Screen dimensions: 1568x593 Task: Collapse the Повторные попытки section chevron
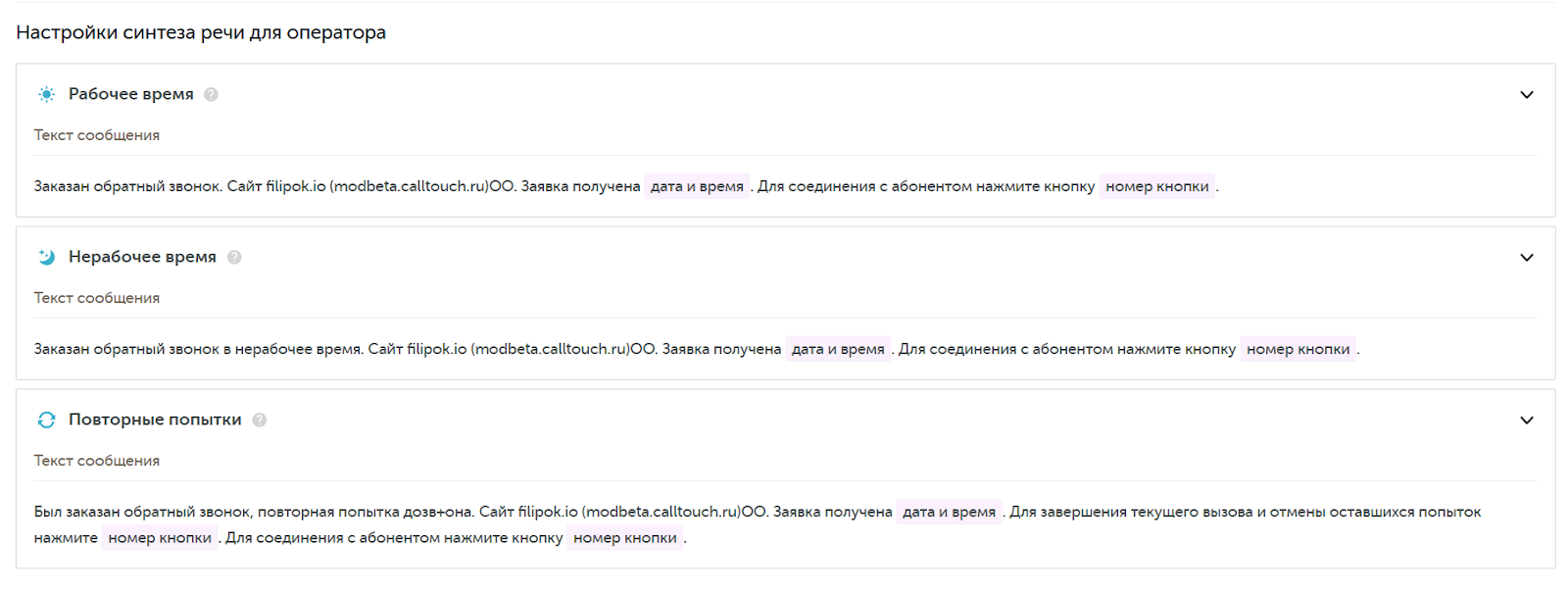[x=1526, y=420]
